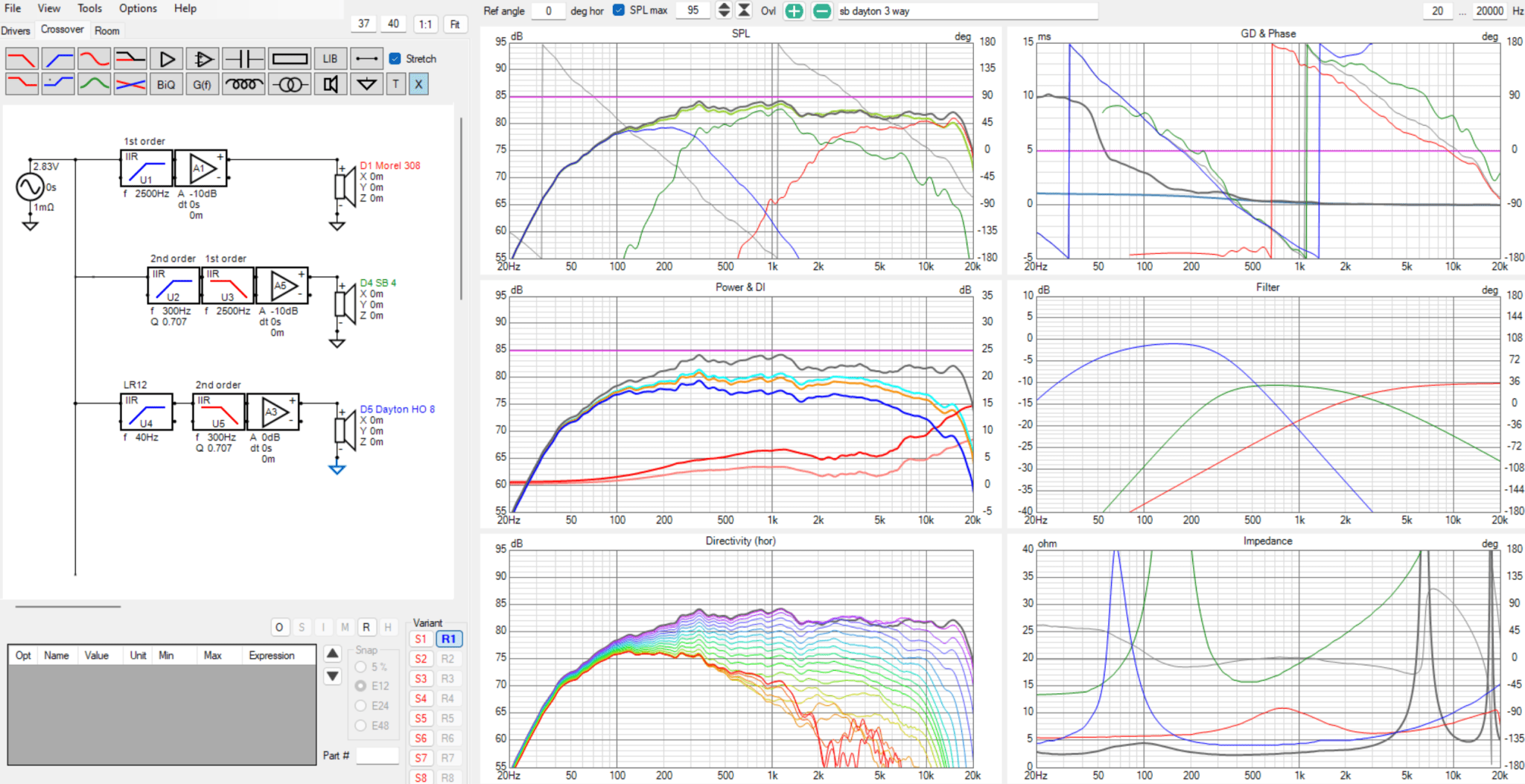Remove overlay with green minus button
The image size is (1525, 784).
pos(821,11)
